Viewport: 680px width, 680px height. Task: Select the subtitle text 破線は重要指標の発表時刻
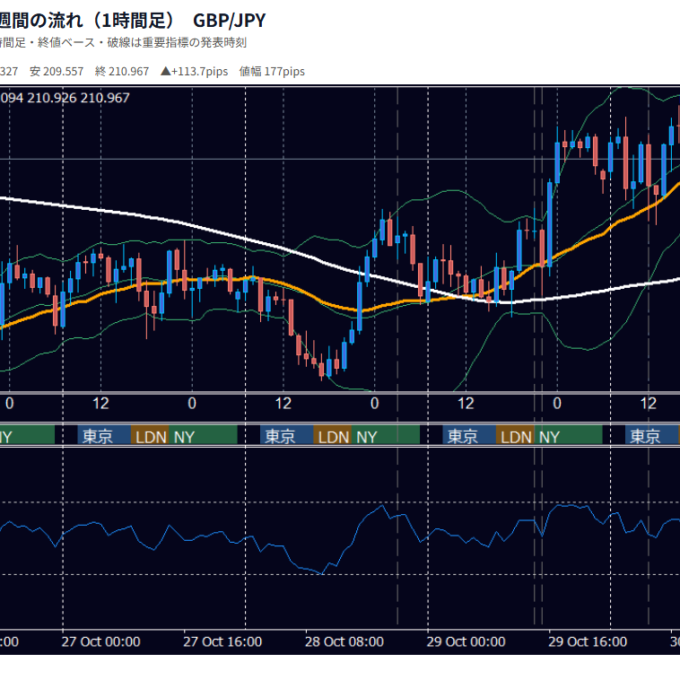pos(177,43)
